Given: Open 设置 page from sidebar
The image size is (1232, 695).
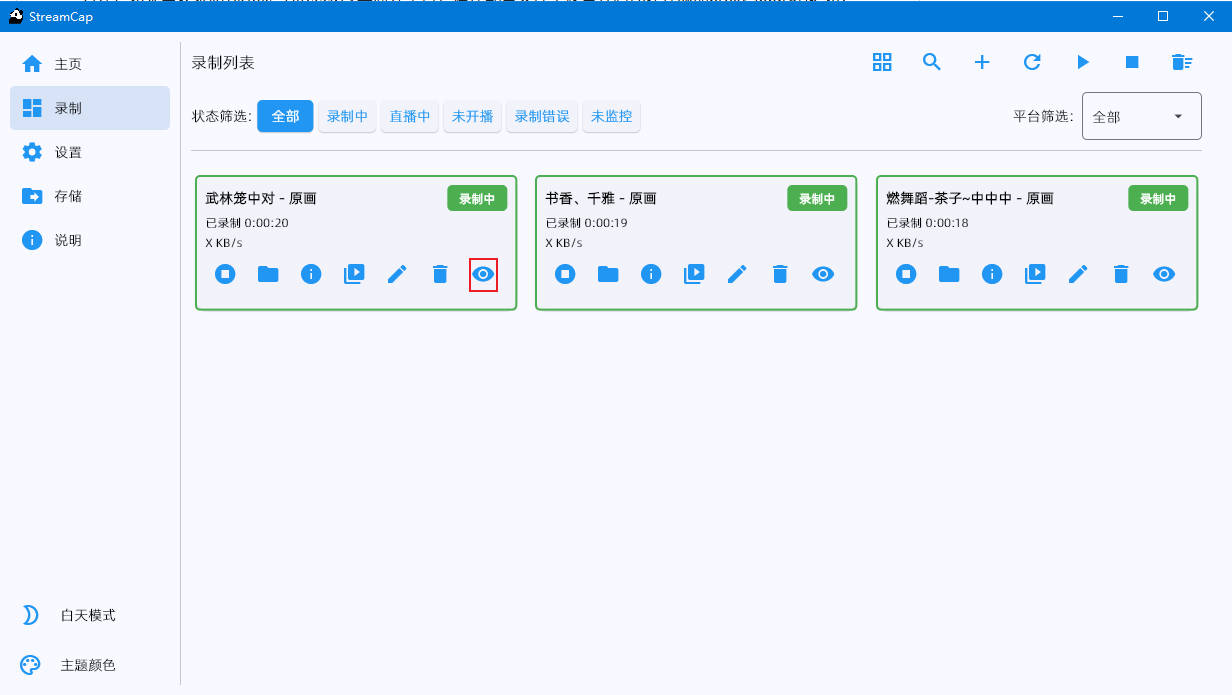Looking at the screenshot, I should (68, 152).
